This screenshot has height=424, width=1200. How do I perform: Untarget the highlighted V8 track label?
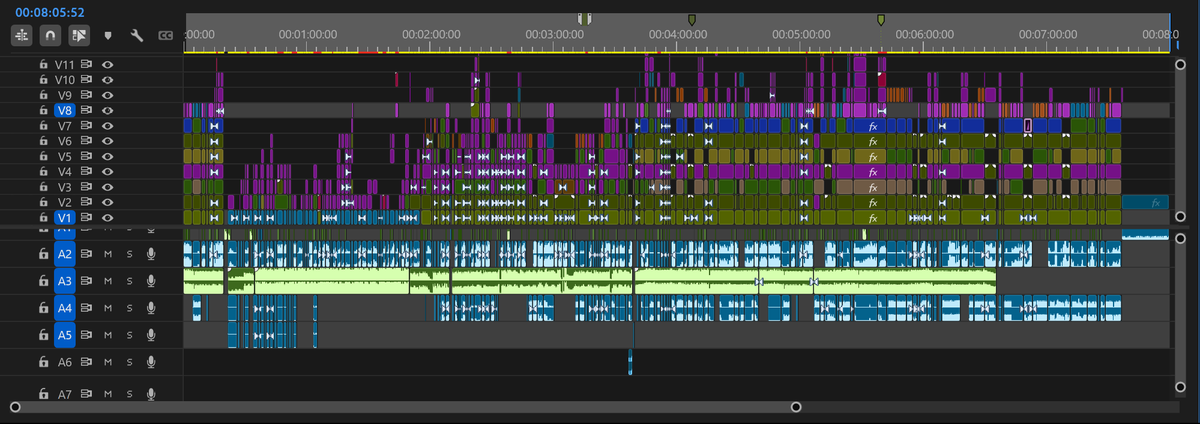click(65, 110)
